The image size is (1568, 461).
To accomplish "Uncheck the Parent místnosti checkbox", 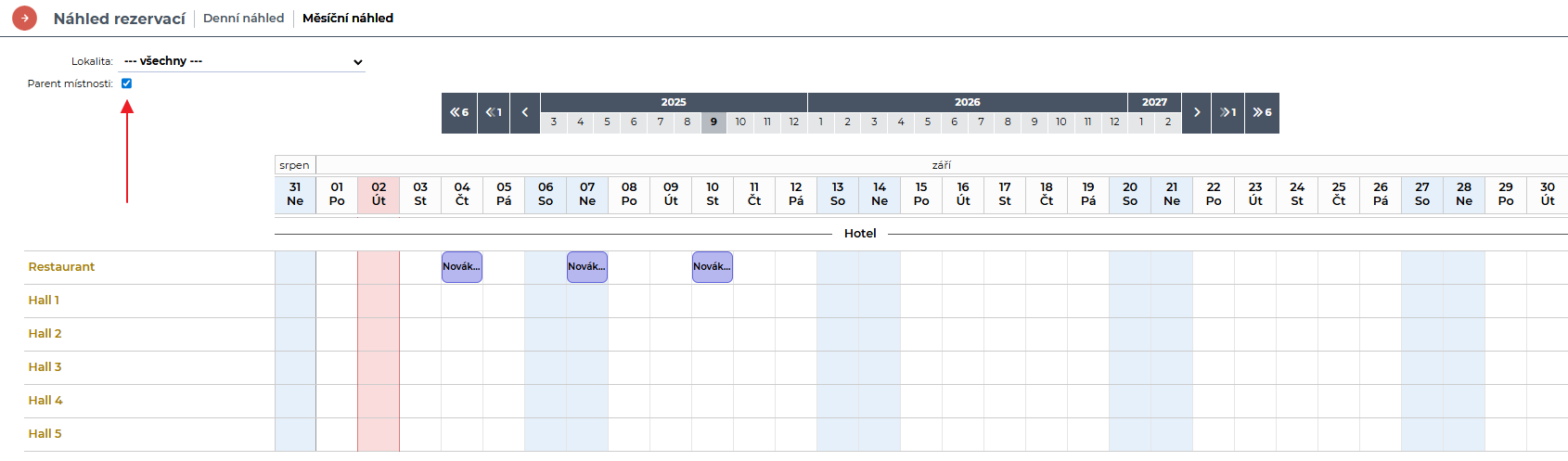I will [x=127, y=83].
